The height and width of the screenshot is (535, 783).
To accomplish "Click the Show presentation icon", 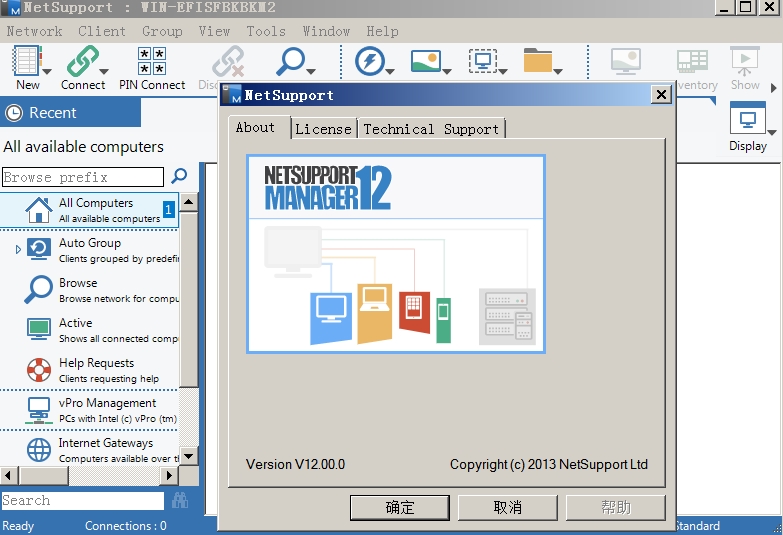I will coord(745,61).
